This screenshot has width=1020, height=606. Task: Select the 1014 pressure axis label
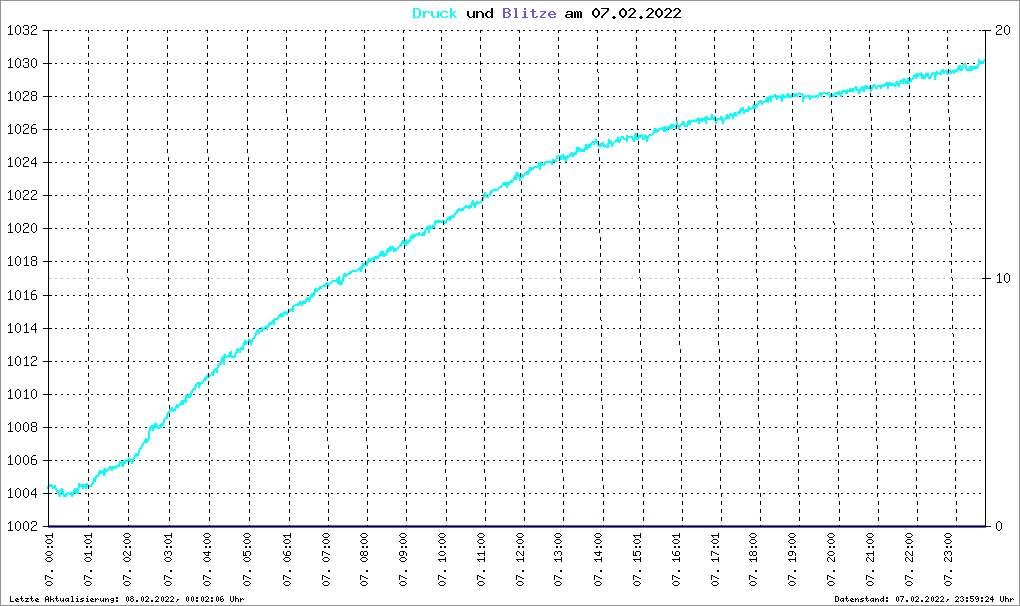(x=22, y=328)
